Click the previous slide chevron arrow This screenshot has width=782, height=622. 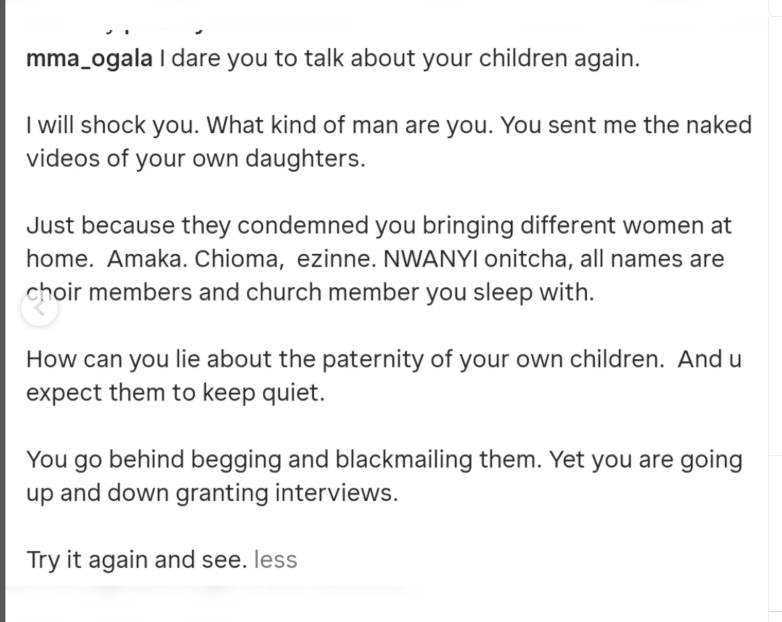click(39, 308)
